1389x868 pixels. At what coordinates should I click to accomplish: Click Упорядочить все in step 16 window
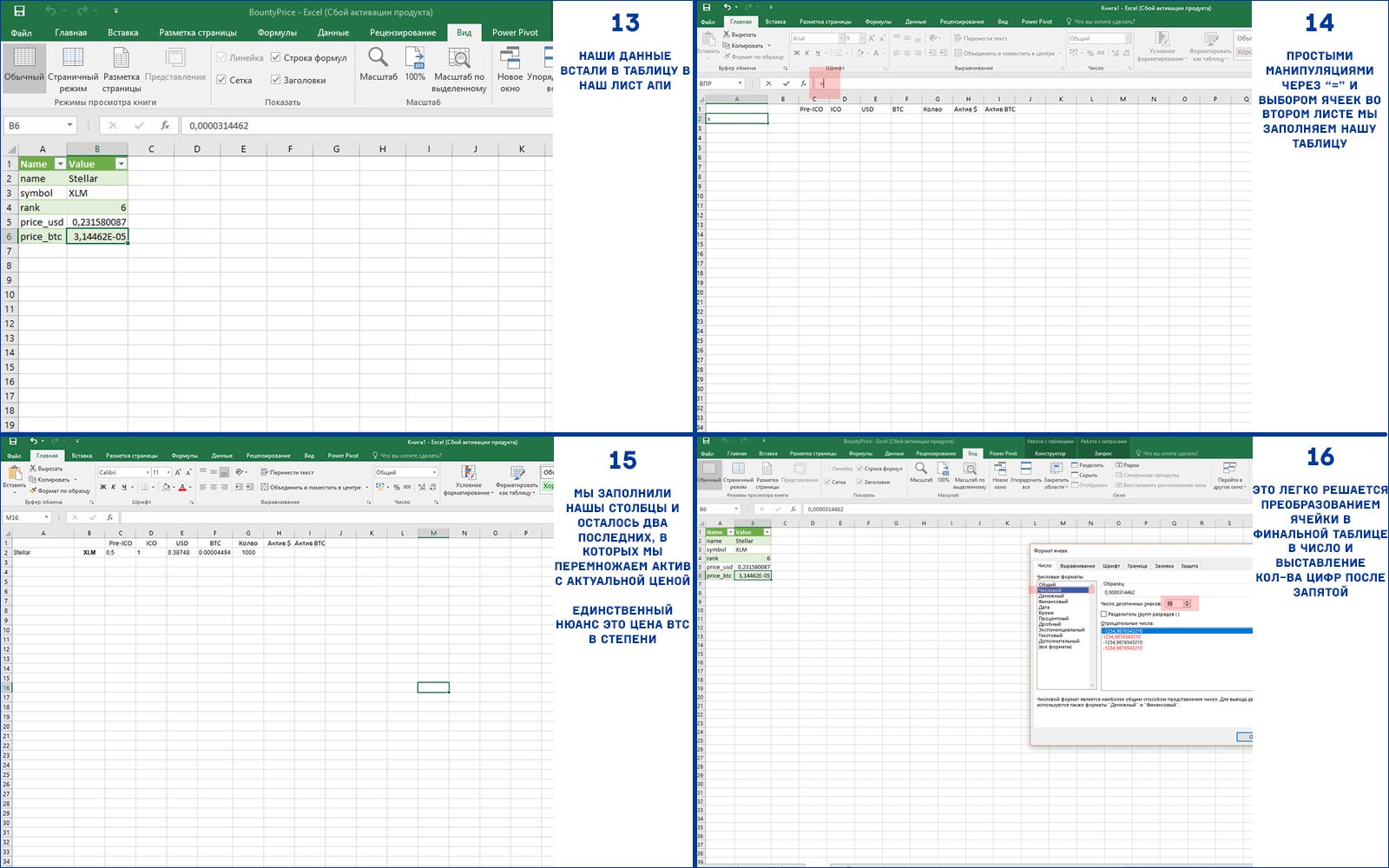[1026, 476]
